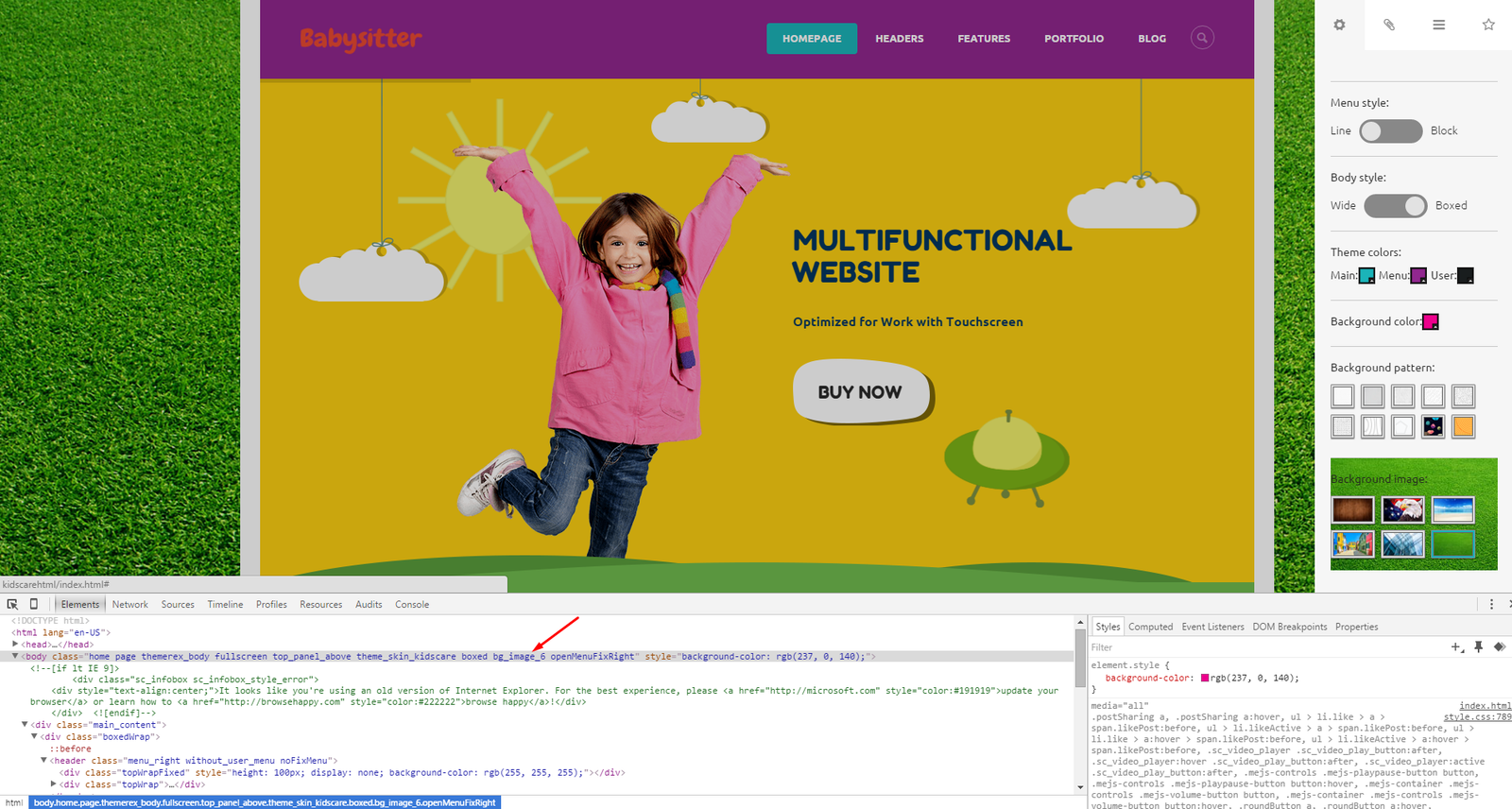Image resolution: width=1512 pixels, height=809 pixels.
Task: Activate the DevTools inspect element cursor icon
Action: [x=12, y=604]
